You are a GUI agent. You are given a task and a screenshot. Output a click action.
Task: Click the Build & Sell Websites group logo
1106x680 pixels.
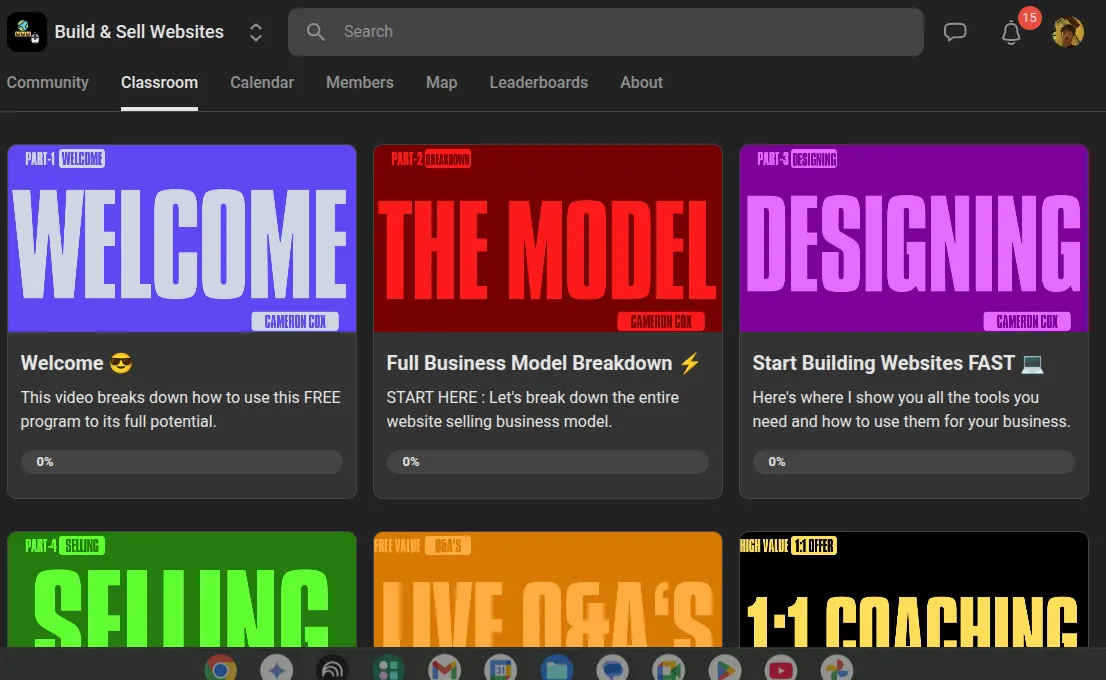pos(27,32)
